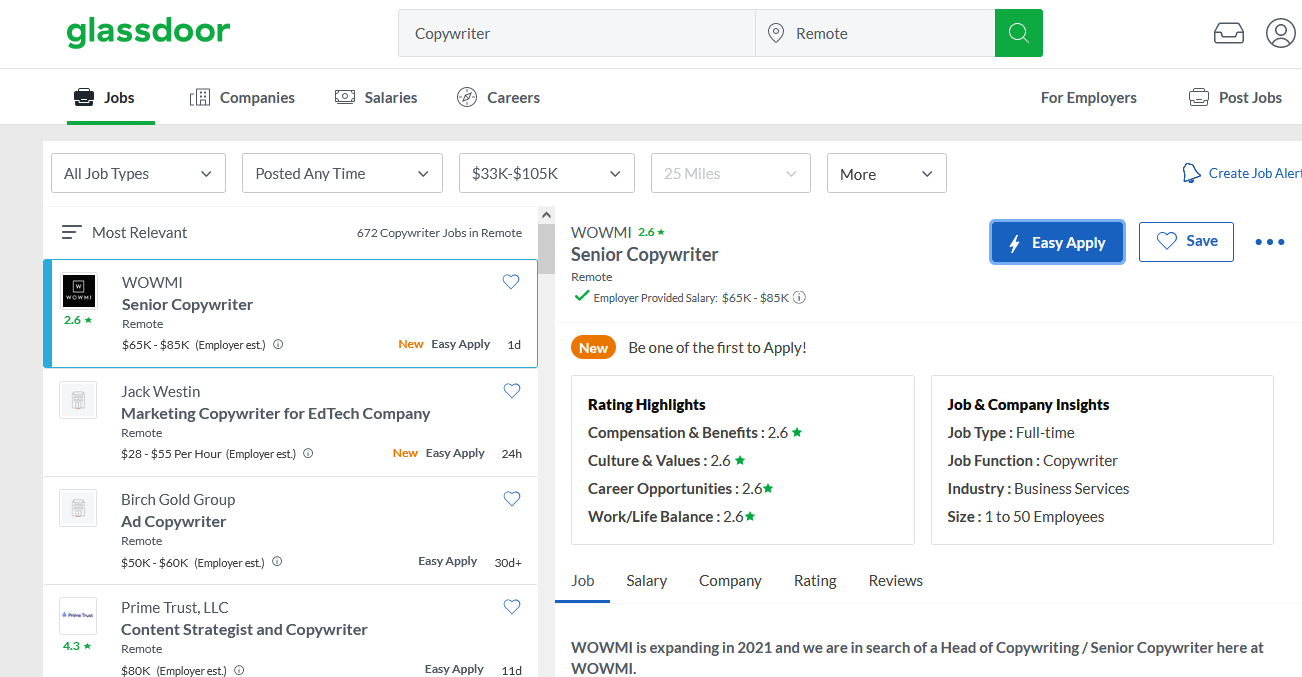This screenshot has height=677, width=1302.
Task: Click info icon next to $65K - $85K estimate
Action: click(278, 345)
